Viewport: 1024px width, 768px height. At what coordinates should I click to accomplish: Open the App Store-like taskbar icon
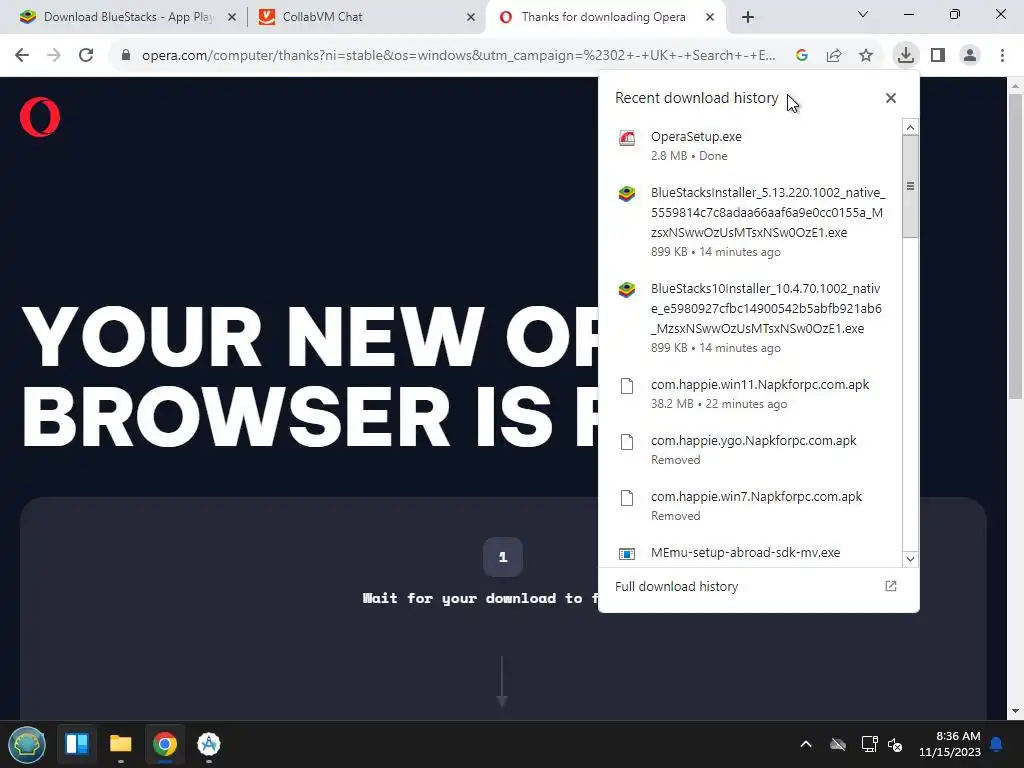[x=209, y=744]
